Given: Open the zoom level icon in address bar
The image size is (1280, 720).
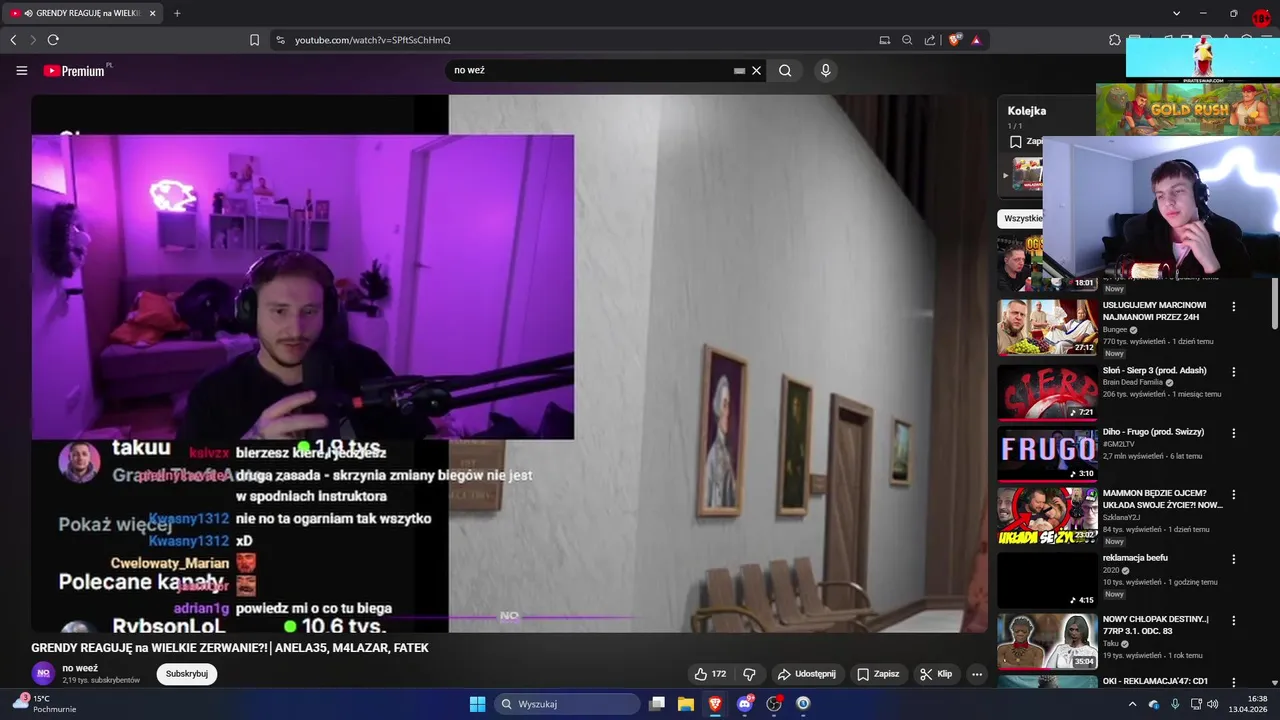Looking at the screenshot, I should pyautogui.click(x=907, y=40).
